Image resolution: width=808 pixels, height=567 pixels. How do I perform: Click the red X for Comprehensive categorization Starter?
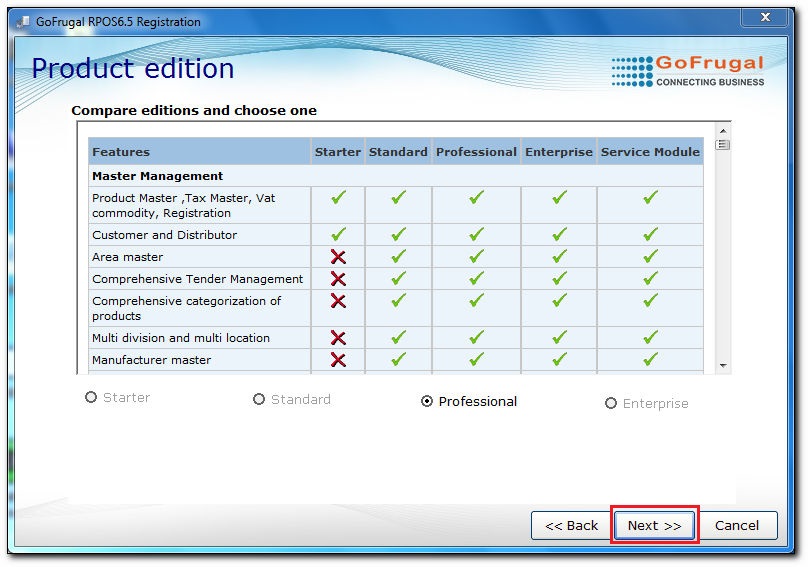click(x=338, y=301)
